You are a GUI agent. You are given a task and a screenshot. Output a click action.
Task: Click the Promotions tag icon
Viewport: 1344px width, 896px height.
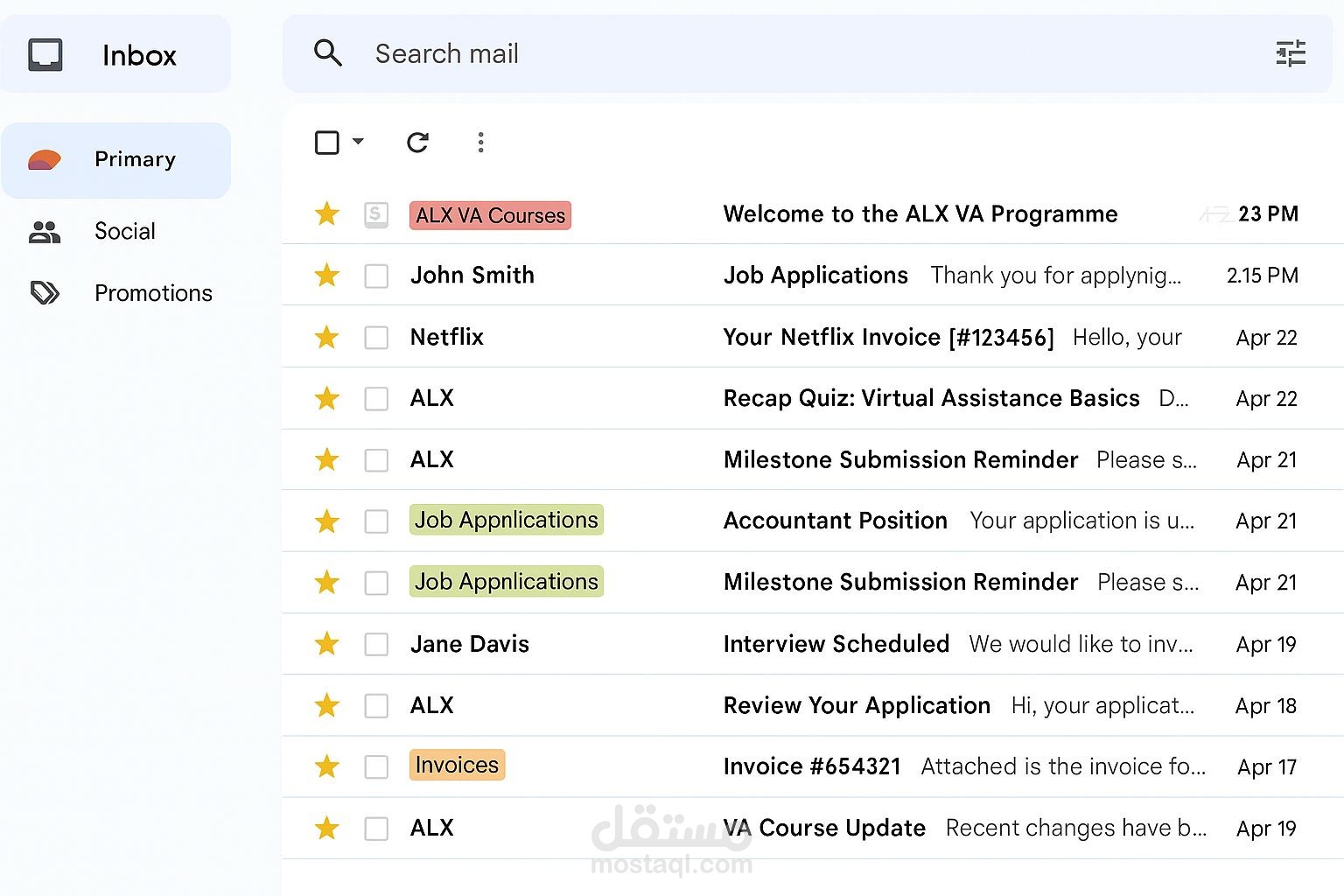point(45,293)
